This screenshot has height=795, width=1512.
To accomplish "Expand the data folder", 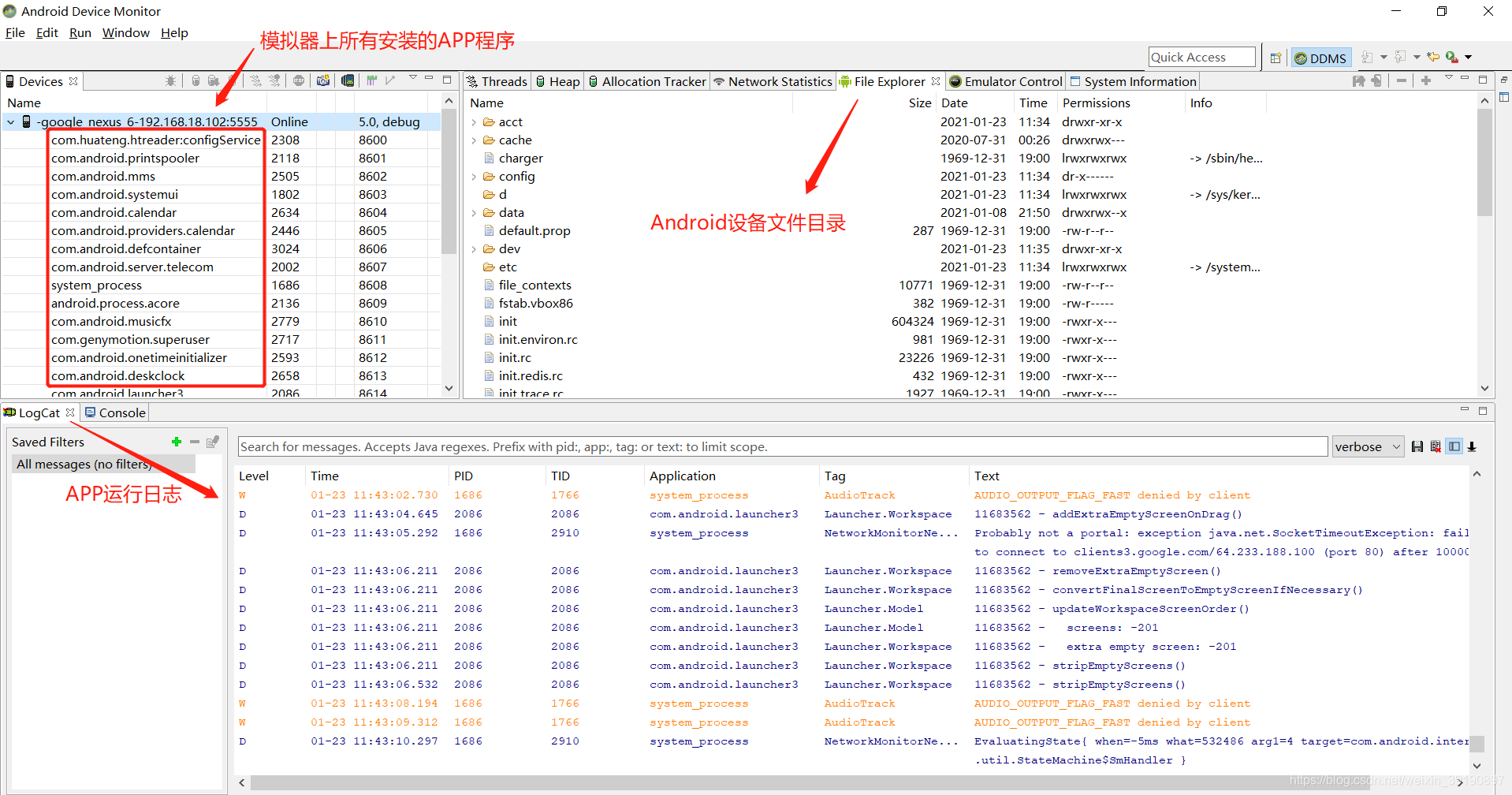I will tap(474, 213).
